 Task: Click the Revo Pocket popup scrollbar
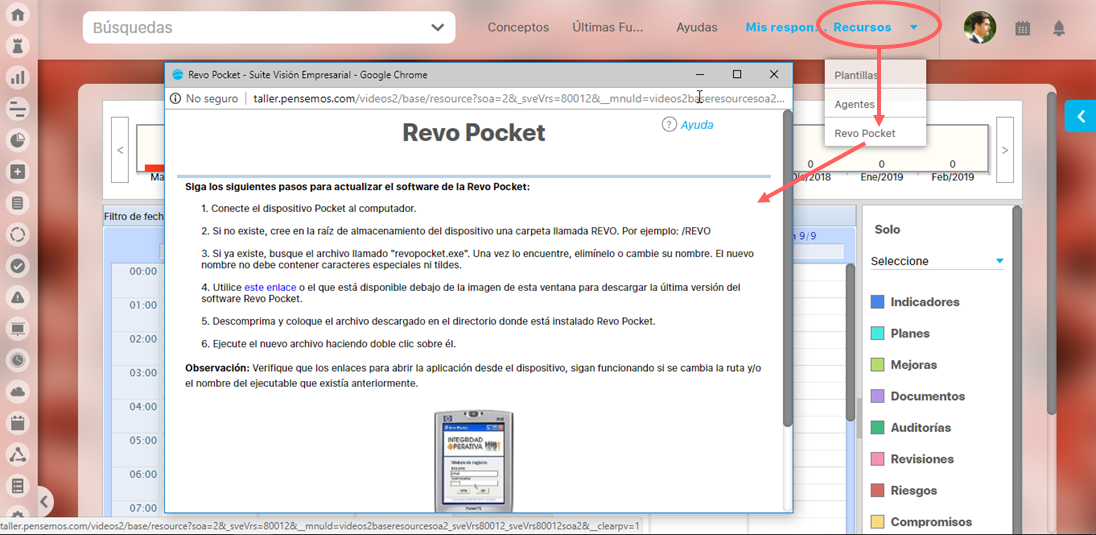[787, 269]
